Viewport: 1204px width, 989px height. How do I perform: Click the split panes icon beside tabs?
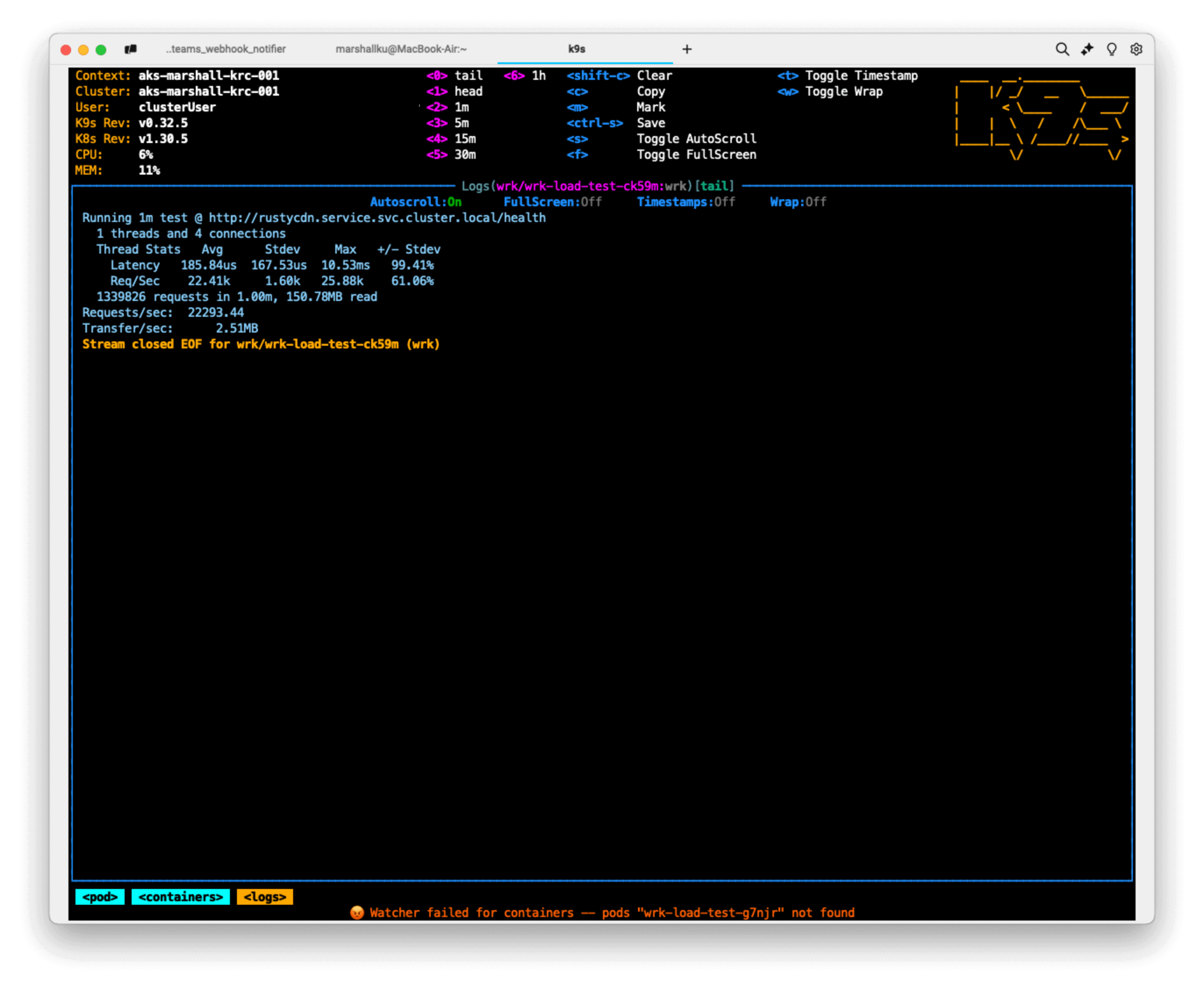point(130,50)
